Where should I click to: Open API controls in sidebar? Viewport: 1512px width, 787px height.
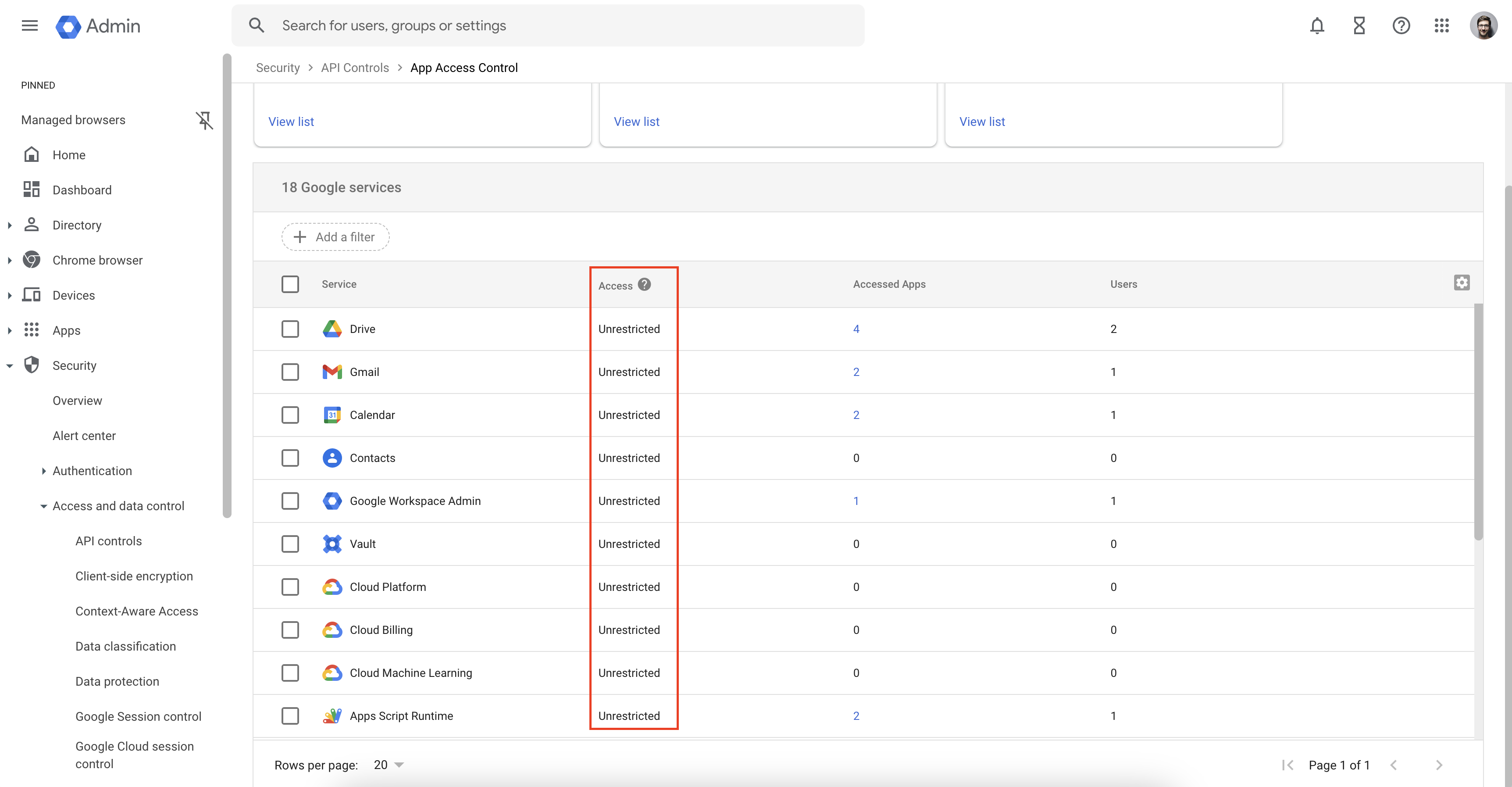109,541
